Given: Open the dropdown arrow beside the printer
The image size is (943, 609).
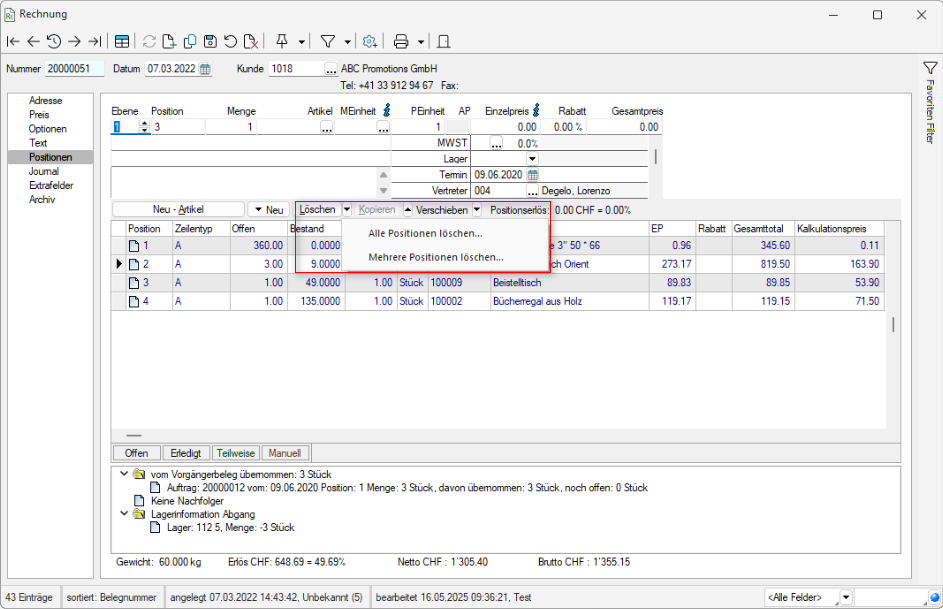Looking at the screenshot, I should [421, 42].
